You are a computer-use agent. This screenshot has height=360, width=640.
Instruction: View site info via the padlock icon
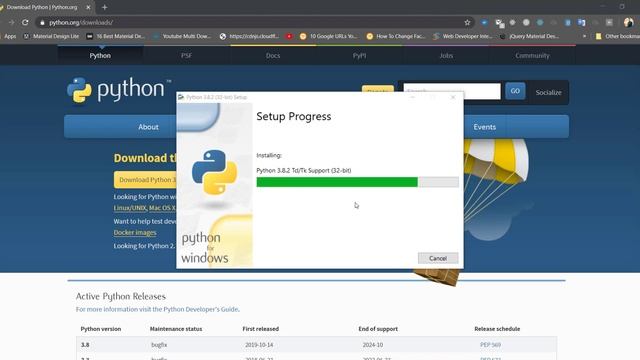pyautogui.click(x=42, y=23)
